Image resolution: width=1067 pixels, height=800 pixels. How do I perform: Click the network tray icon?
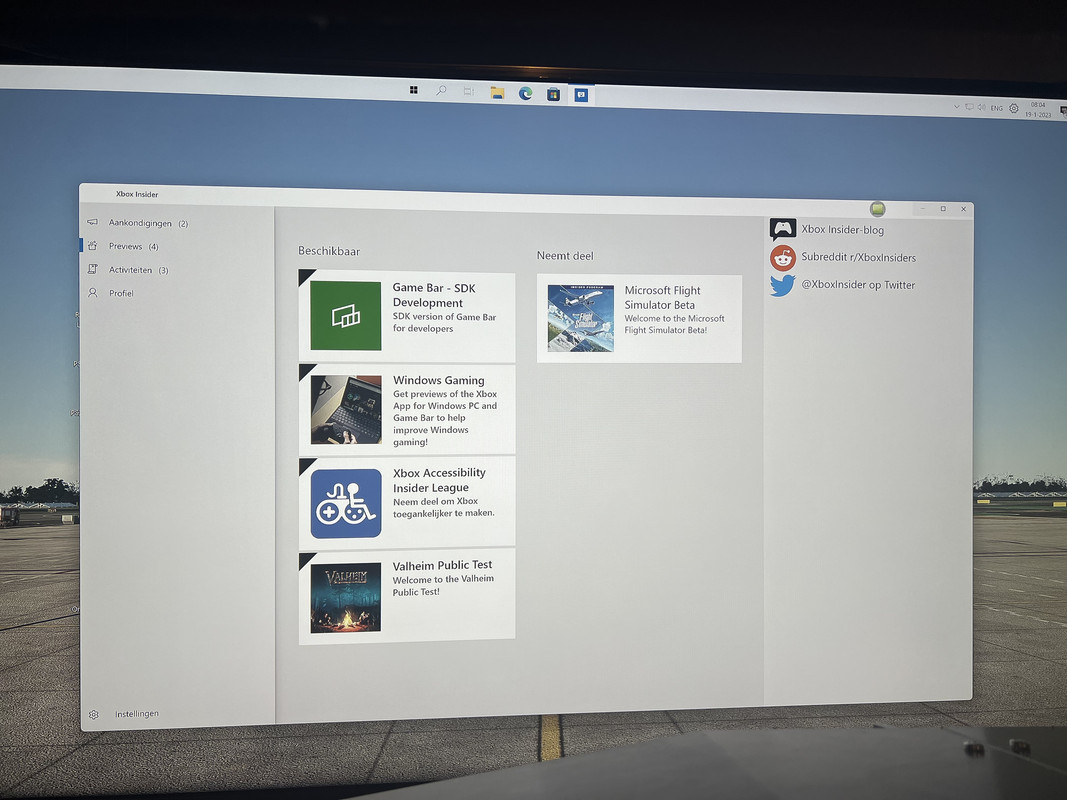[969, 107]
